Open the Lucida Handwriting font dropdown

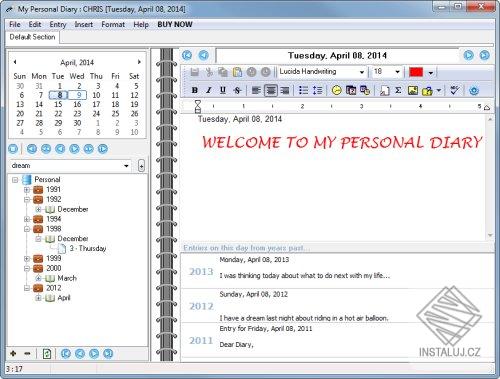pos(362,72)
